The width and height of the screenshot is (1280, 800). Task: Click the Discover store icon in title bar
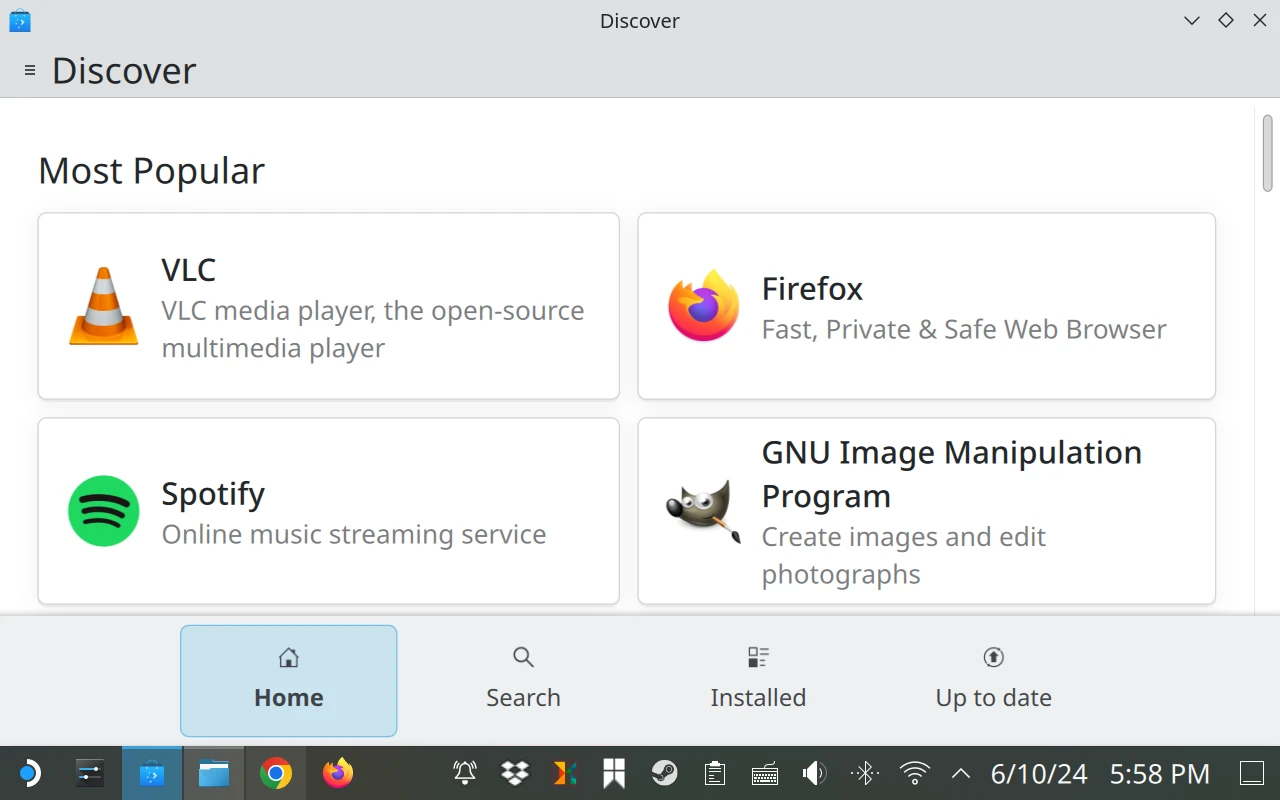tap(20, 20)
